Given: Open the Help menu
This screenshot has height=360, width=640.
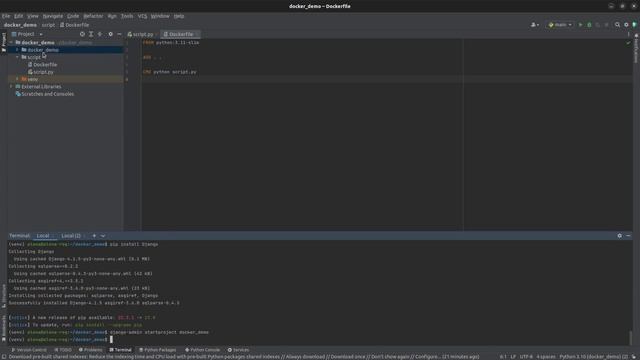Looking at the screenshot, I should 179,16.
